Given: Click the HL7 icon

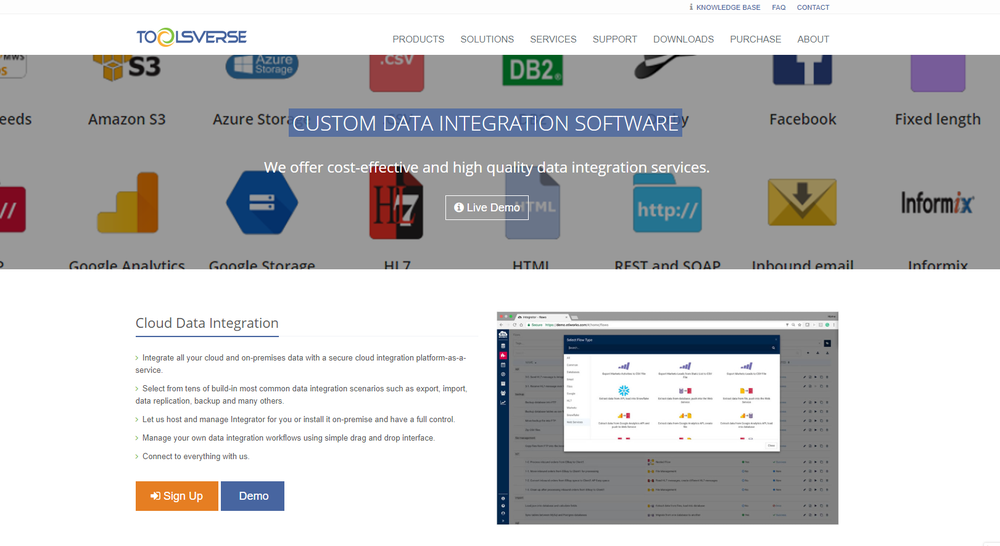Looking at the screenshot, I should point(396,205).
